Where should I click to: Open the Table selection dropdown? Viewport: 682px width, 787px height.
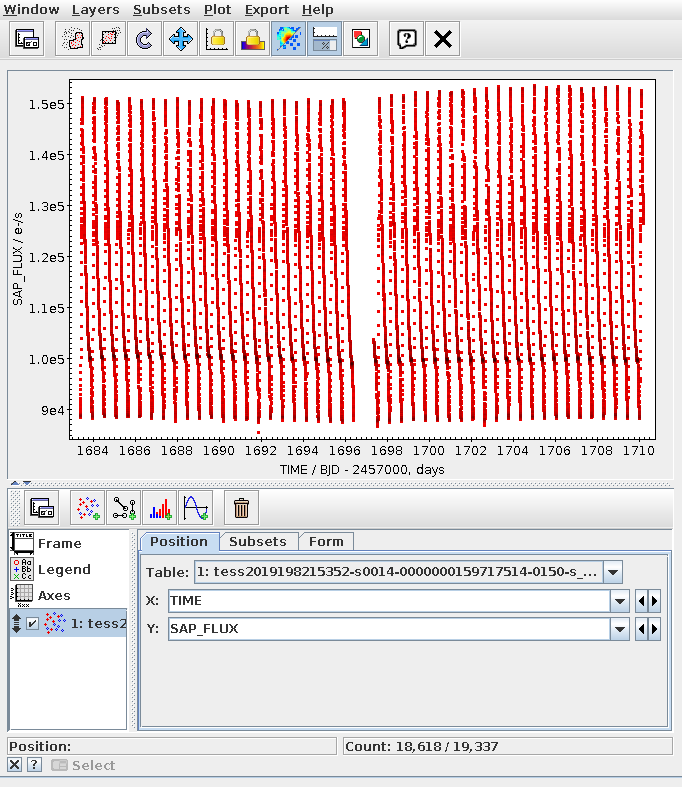613,572
